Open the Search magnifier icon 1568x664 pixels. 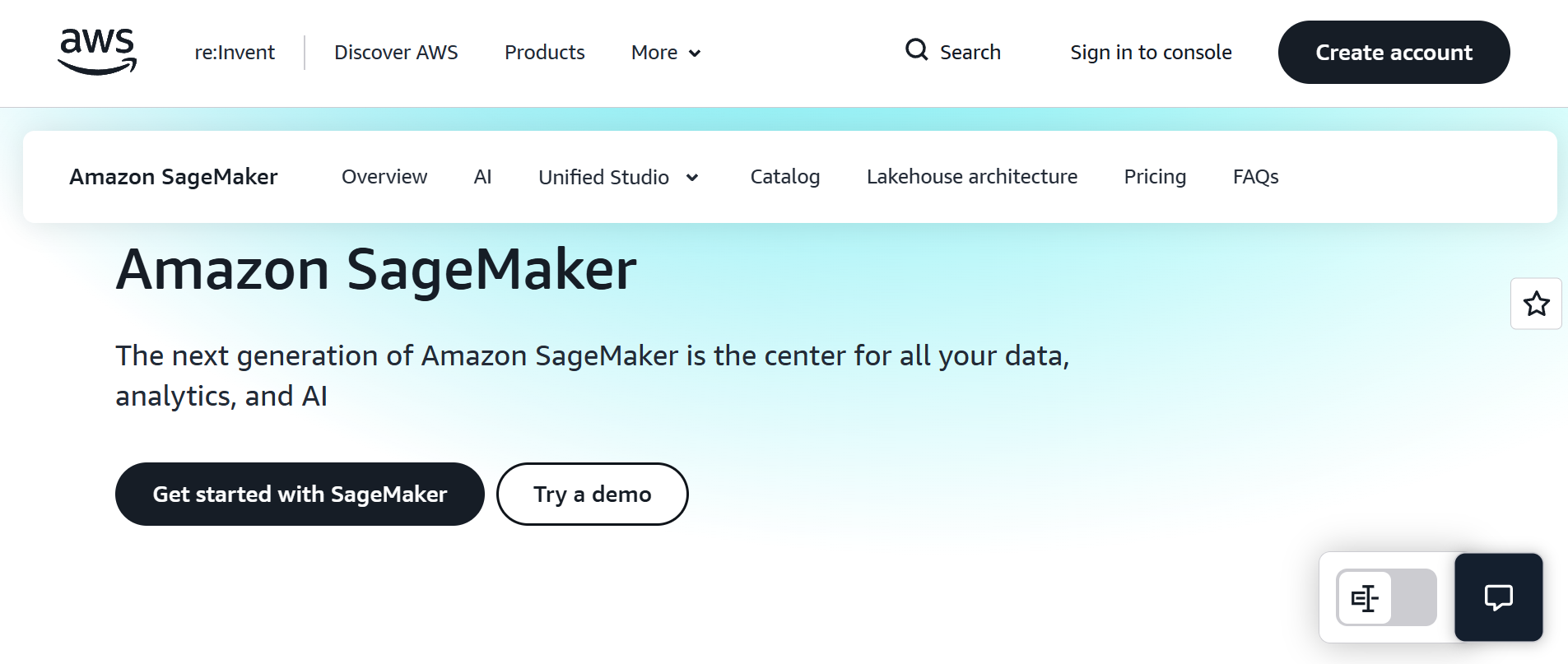915,50
